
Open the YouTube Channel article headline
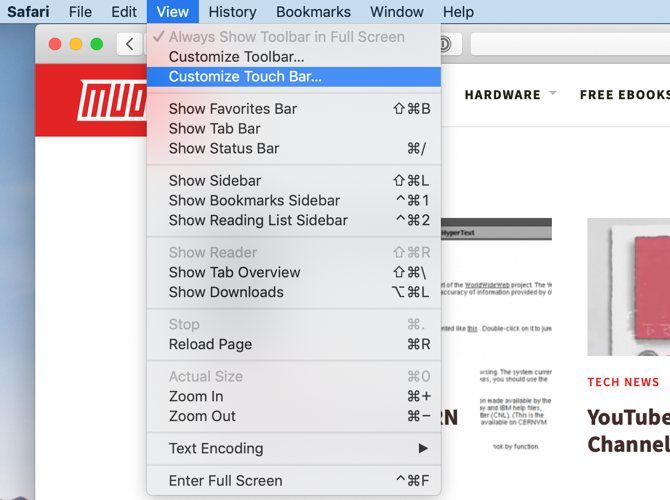coord(628,430)
